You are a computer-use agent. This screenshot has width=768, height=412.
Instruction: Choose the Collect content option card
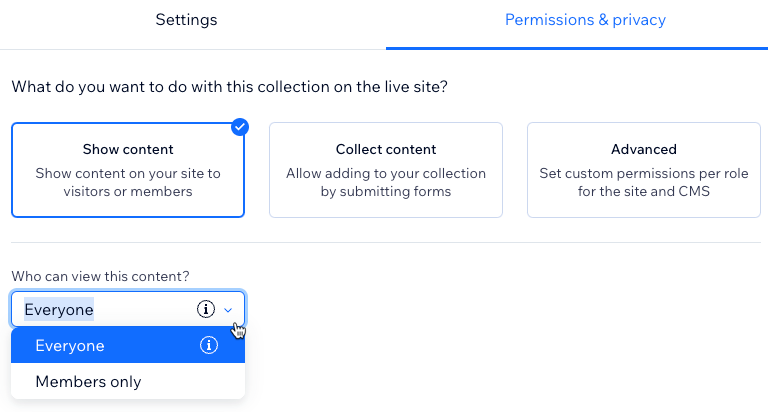click(x=386, y=170)
